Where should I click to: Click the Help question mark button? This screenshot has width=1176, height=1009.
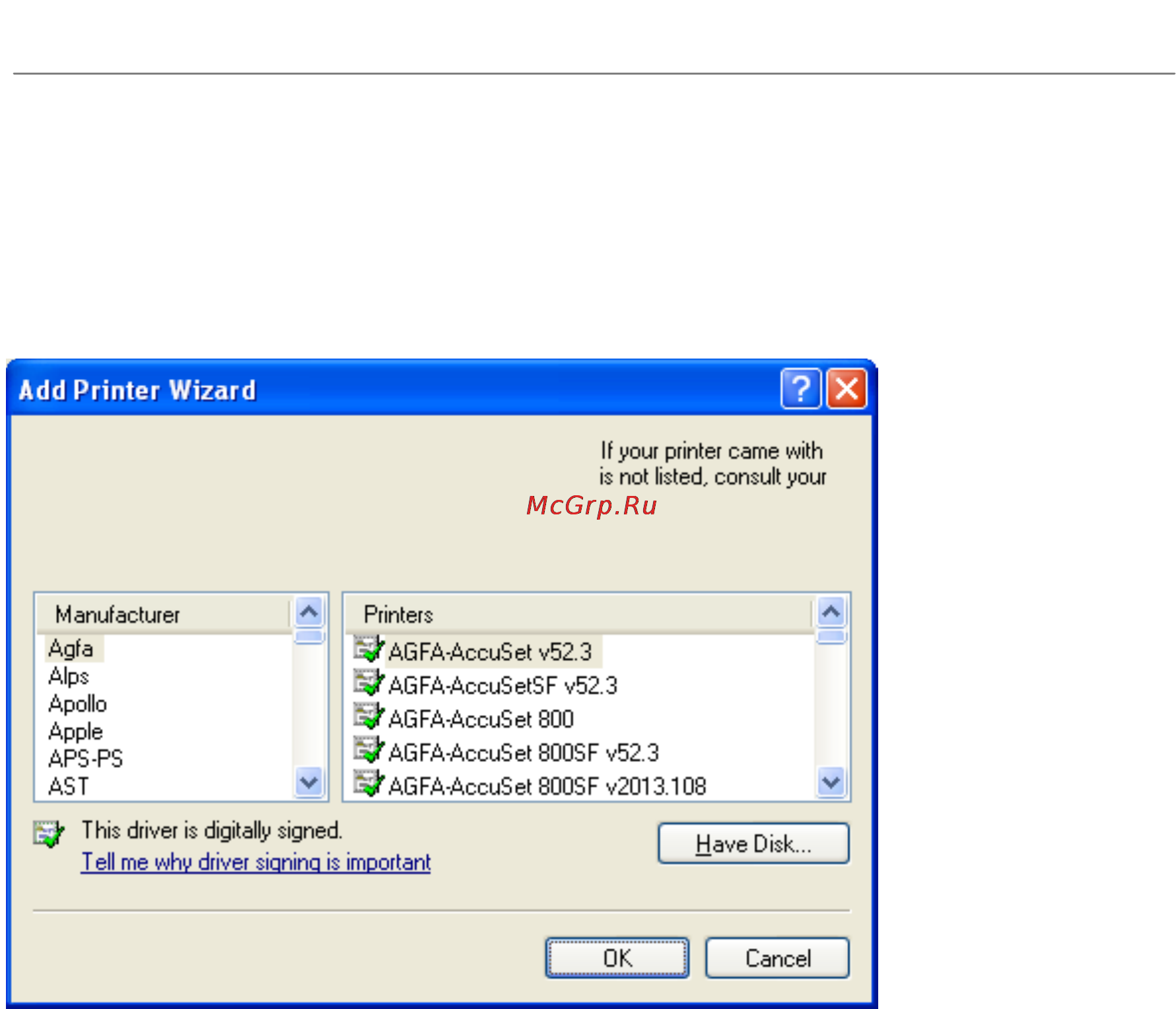pos(800,389)
